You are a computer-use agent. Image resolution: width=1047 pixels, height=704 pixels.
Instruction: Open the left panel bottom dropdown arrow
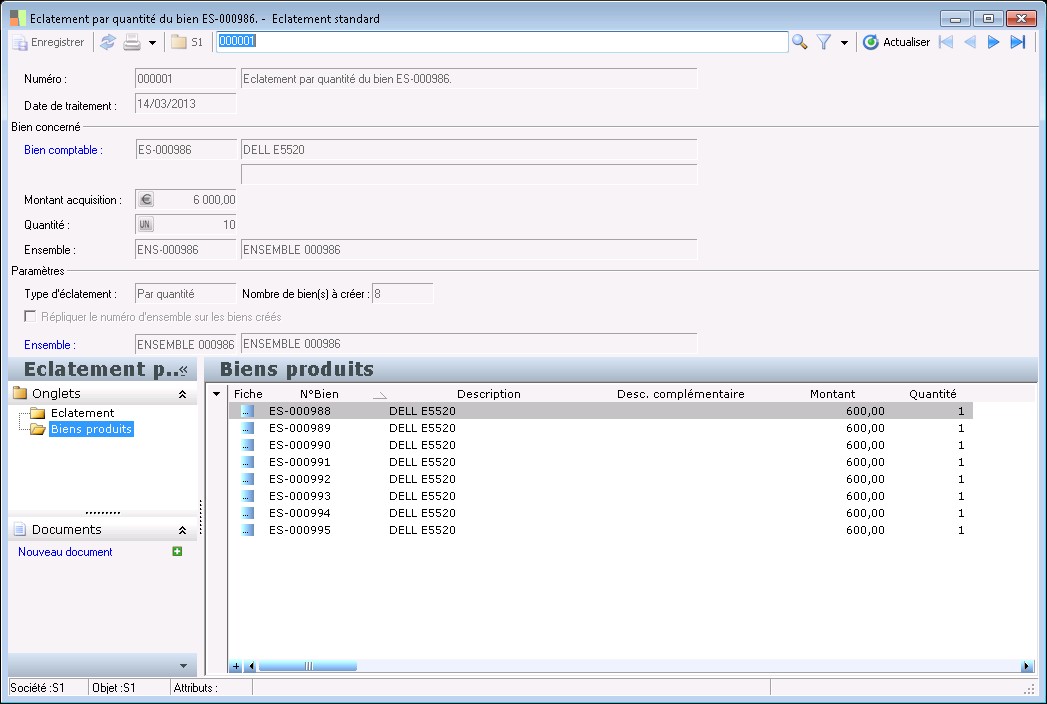tap(184, 665)
